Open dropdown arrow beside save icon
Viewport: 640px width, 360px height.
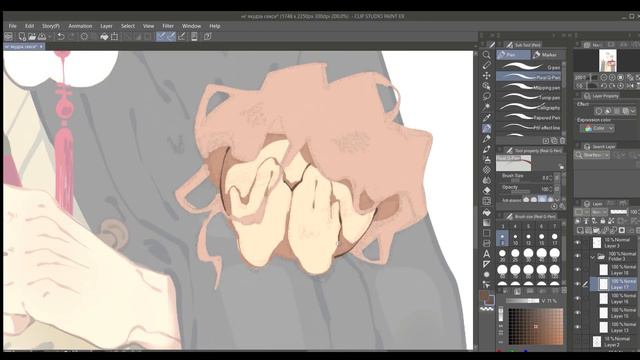click(x=50, y=36)
